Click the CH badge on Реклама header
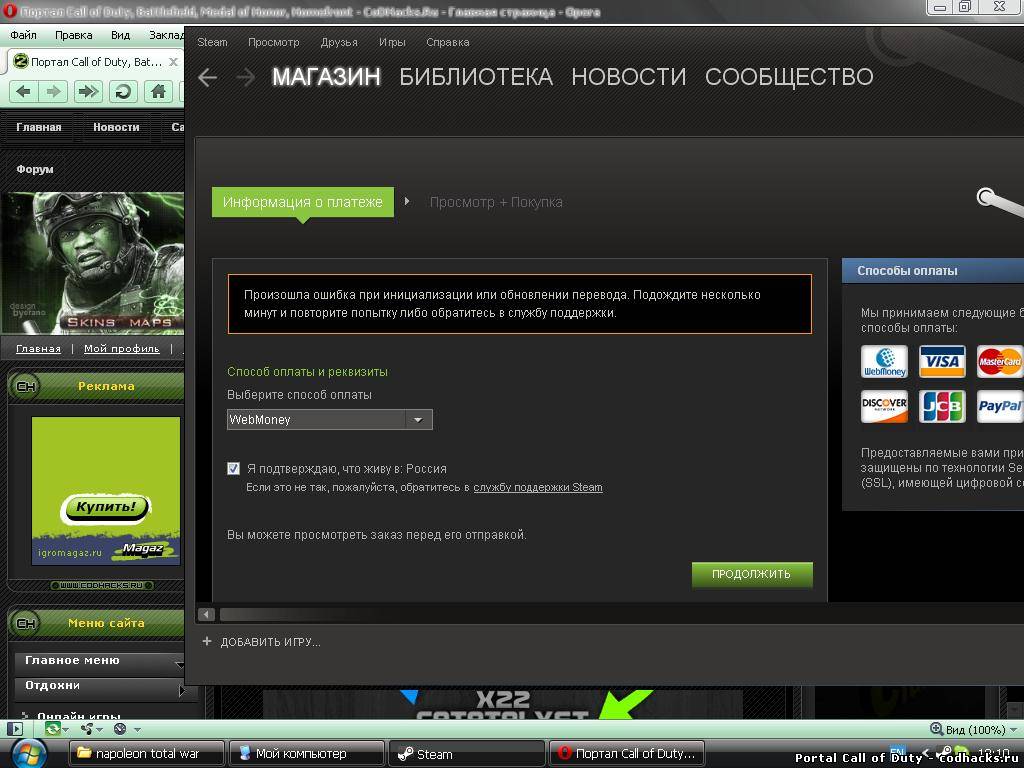 [25, 386]
